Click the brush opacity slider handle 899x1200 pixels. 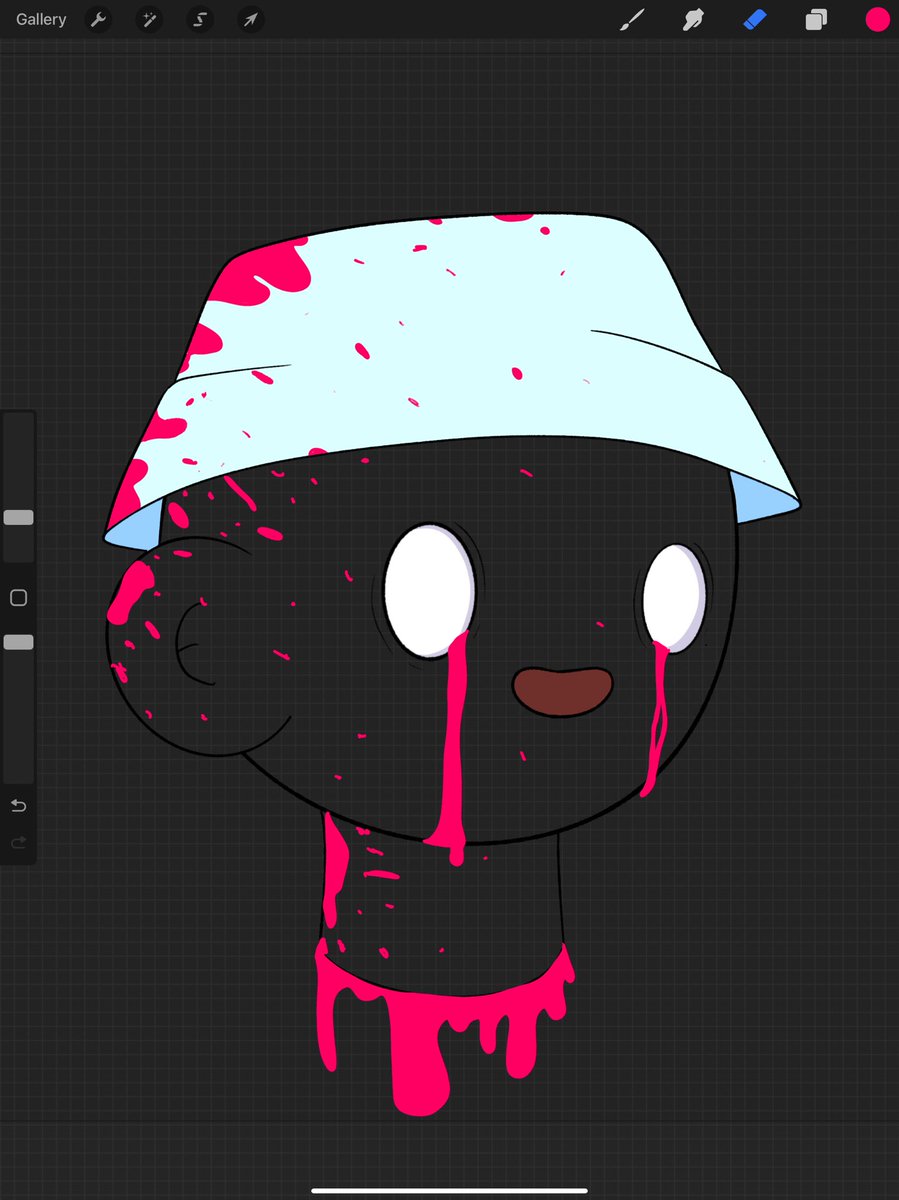click(18, 642)
